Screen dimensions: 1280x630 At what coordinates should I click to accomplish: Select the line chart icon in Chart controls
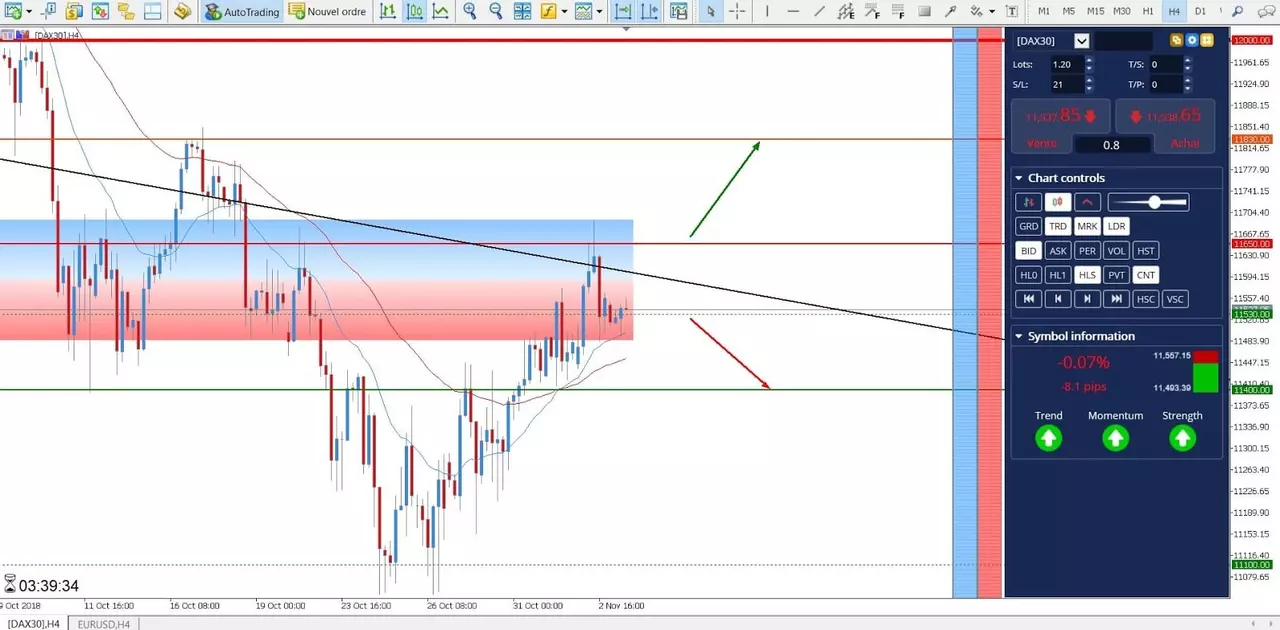pyautogui.click(x=1087, y=202)
